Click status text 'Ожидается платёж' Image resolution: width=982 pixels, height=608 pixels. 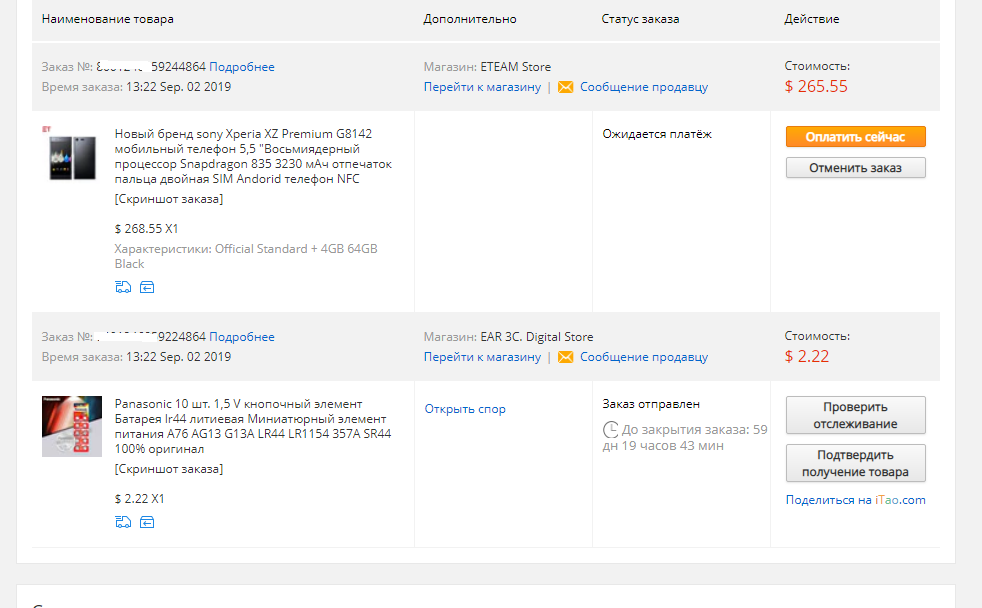[657, 134]
